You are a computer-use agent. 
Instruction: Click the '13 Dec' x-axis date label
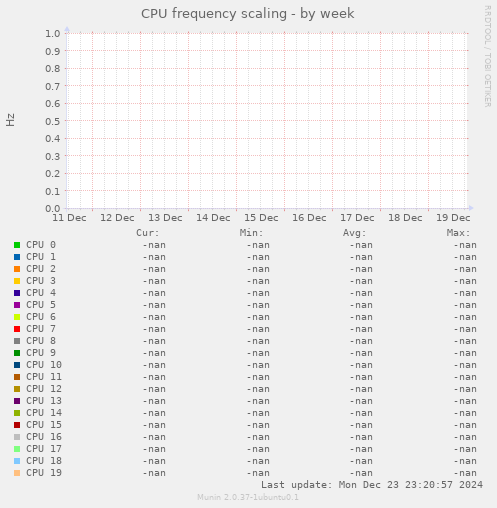click(165, 218)
